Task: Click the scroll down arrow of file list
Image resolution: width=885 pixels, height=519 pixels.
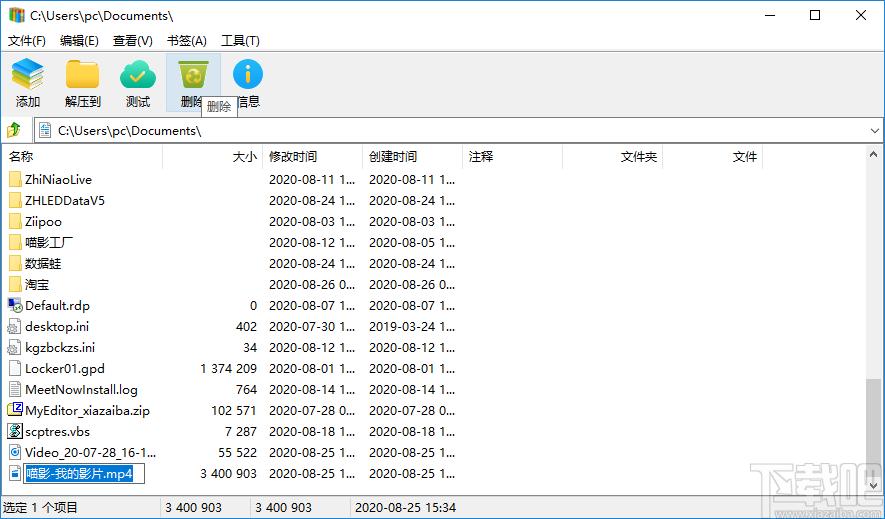Action: point(874,484)
